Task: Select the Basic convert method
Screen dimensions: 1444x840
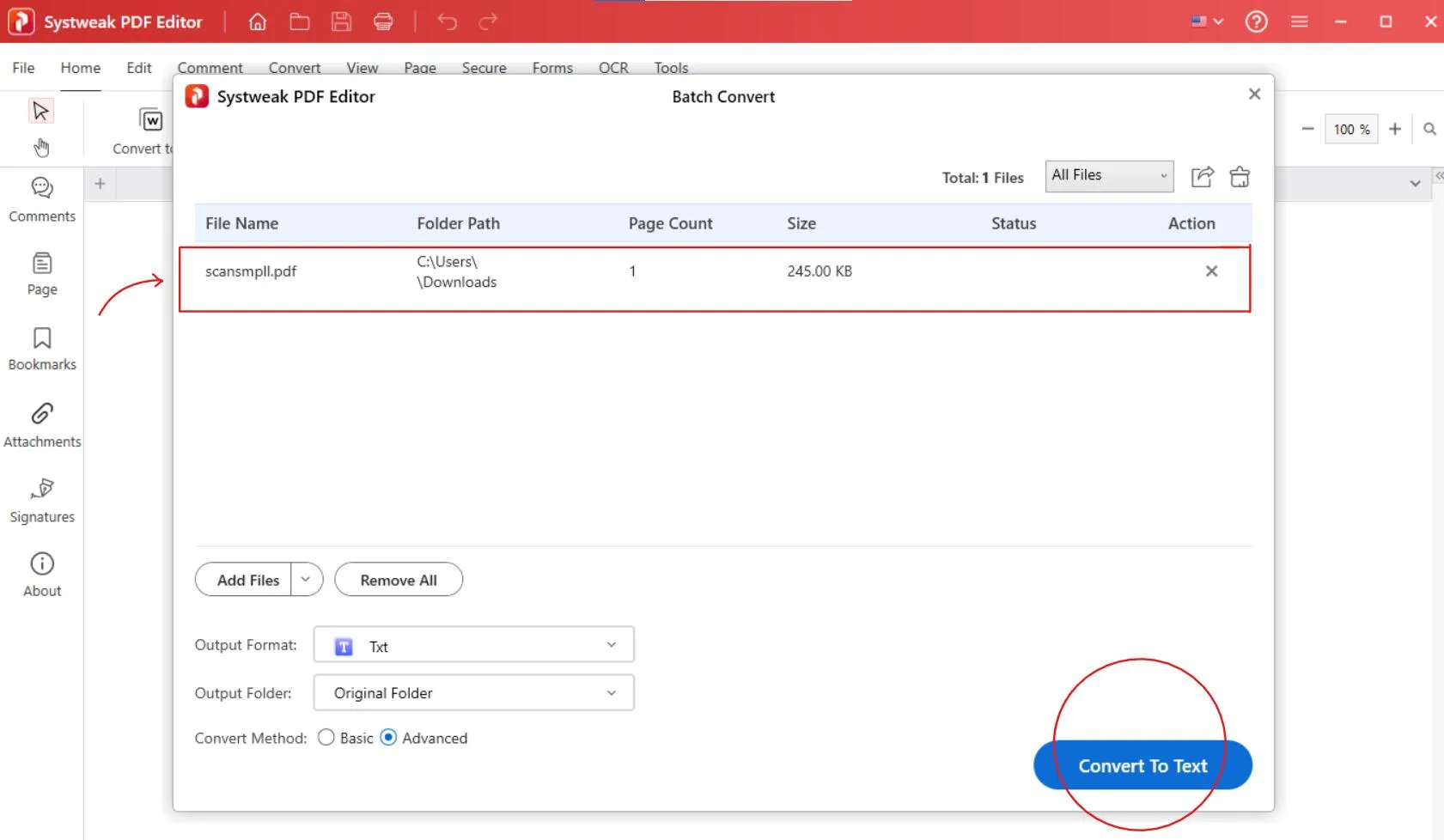Action: [x=326, y=738]
